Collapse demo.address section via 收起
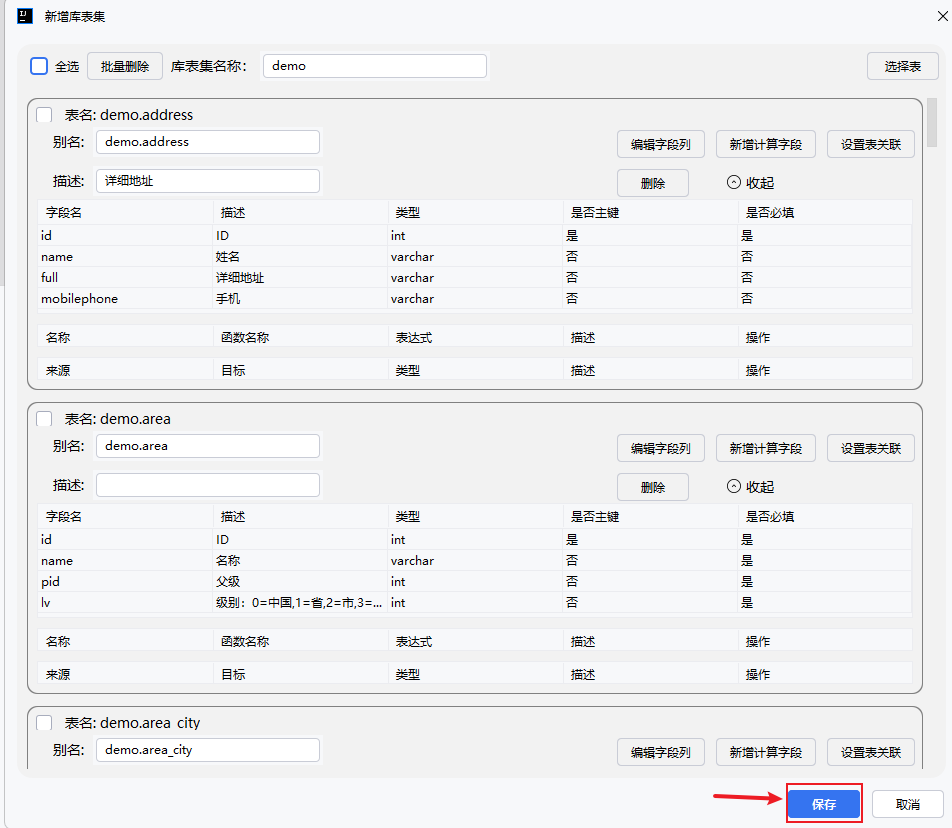The width and height of the screenshot is (952, 828). (x=750, y=183)
